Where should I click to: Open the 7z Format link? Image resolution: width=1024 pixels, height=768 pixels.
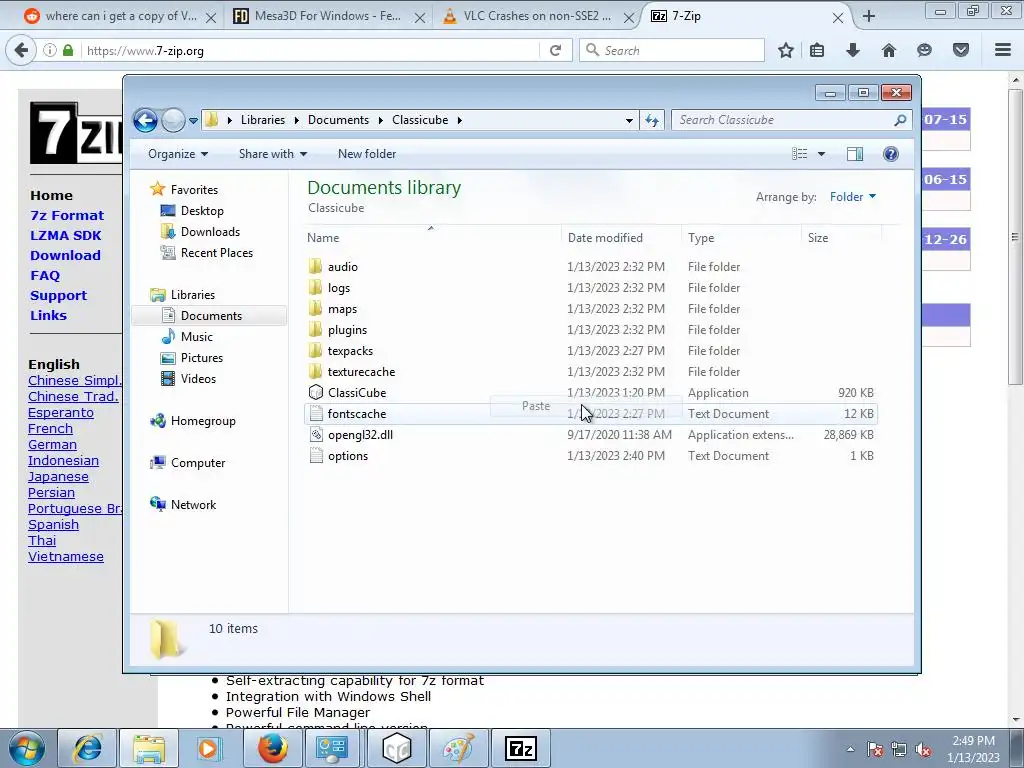[x=67, y=216]
